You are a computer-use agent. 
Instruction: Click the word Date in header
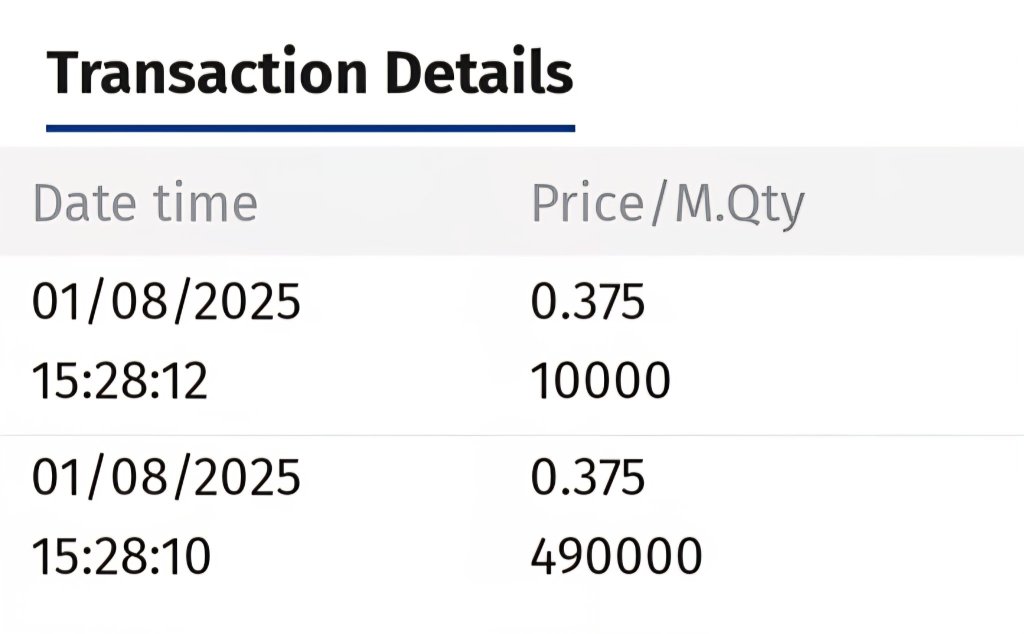[x=85, y=203]
